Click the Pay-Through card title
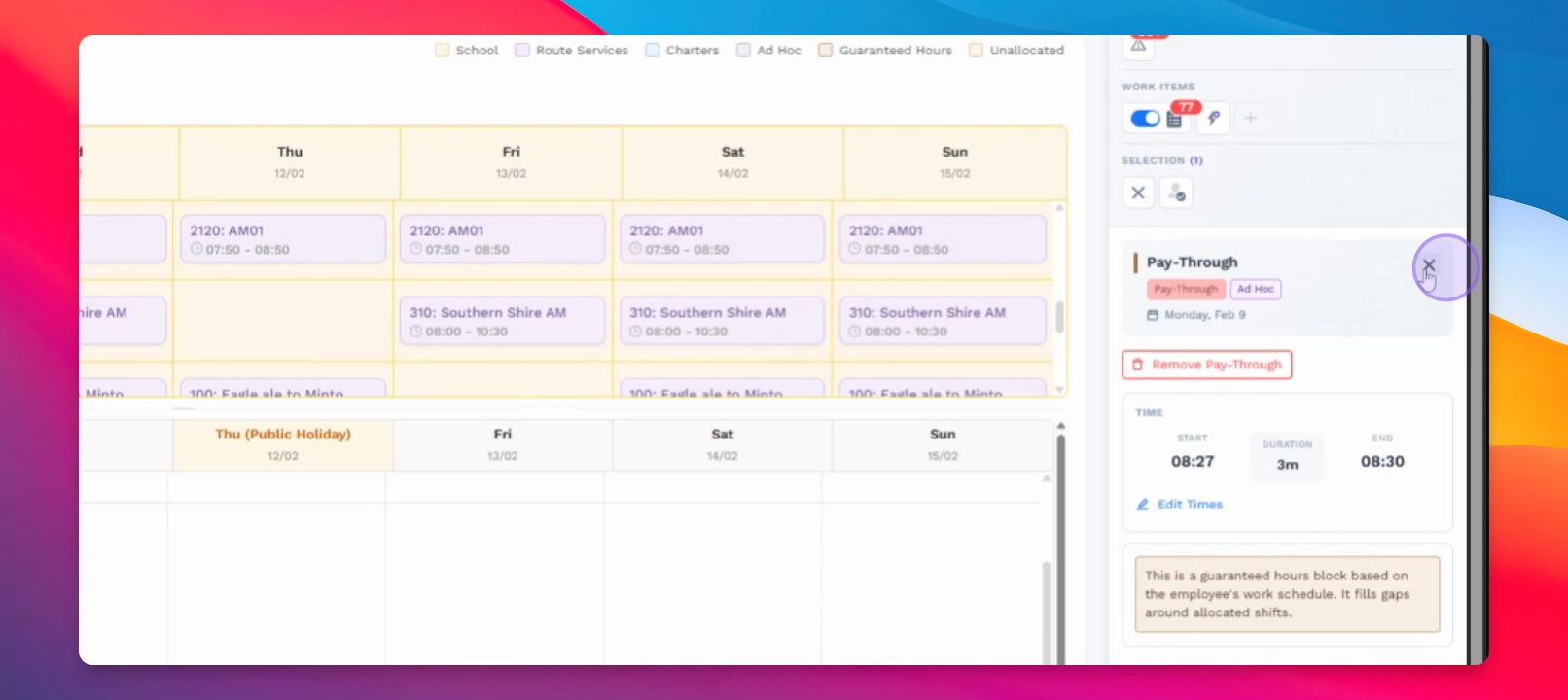 point(1193,262)
